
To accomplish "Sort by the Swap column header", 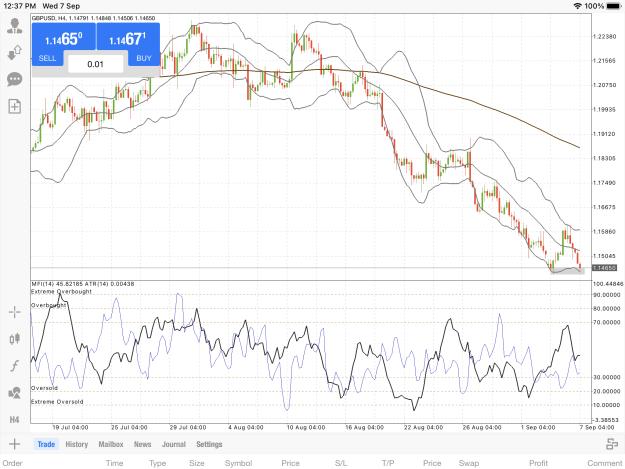I will click(x=469, y=463).
